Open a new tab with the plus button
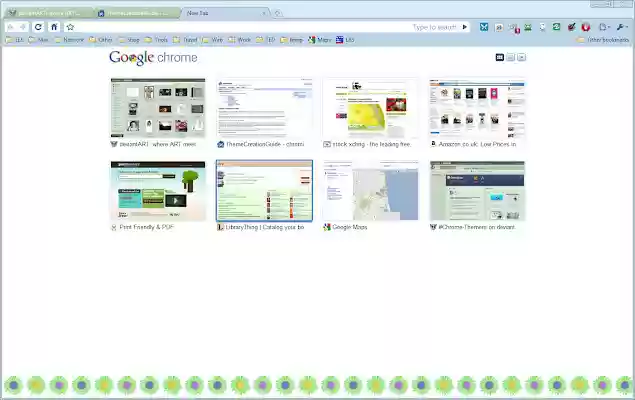Screen dimensions: 635x400 click(277, 13)
